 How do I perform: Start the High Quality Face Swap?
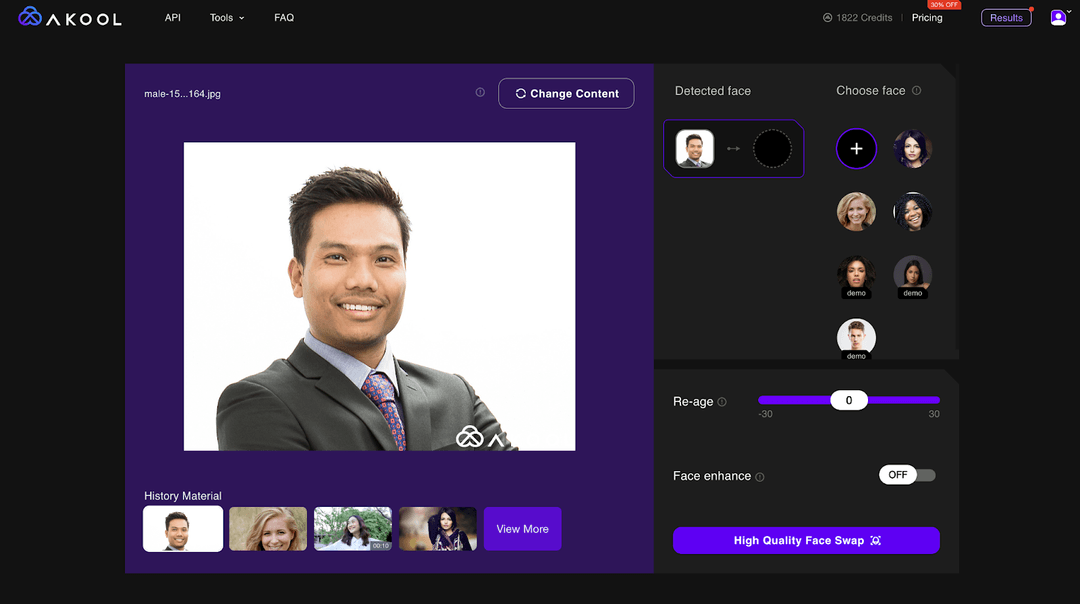(x=806, y=540)
